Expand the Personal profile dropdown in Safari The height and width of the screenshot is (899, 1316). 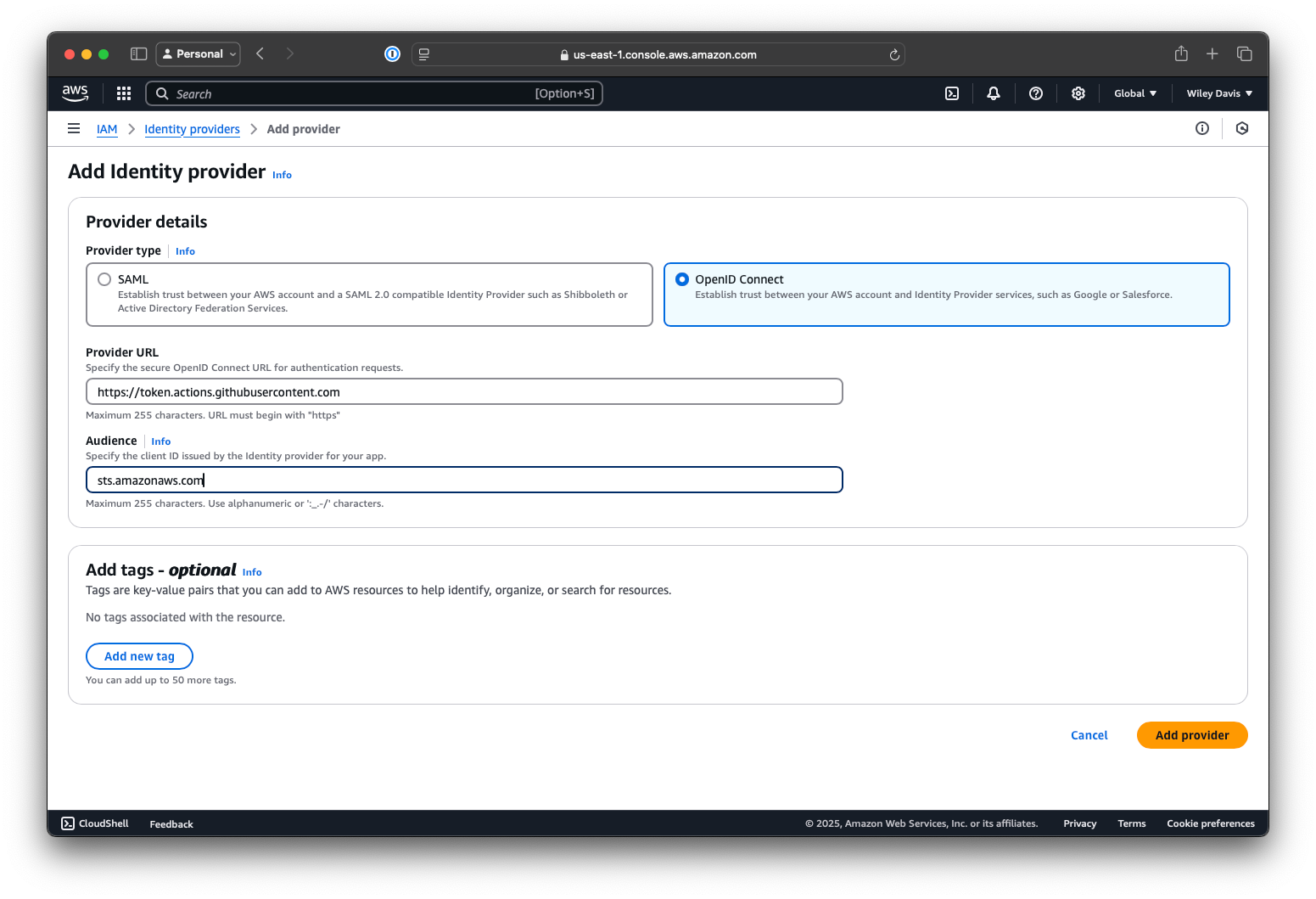point(199,54)
